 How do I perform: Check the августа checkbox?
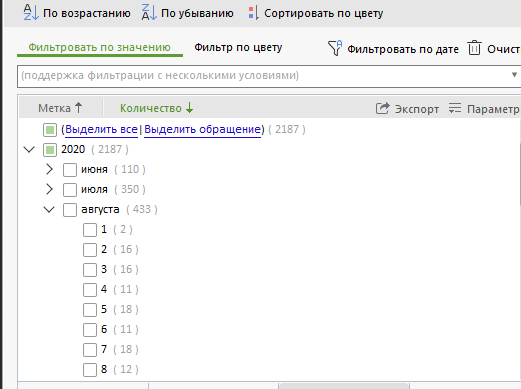[70, 210]
